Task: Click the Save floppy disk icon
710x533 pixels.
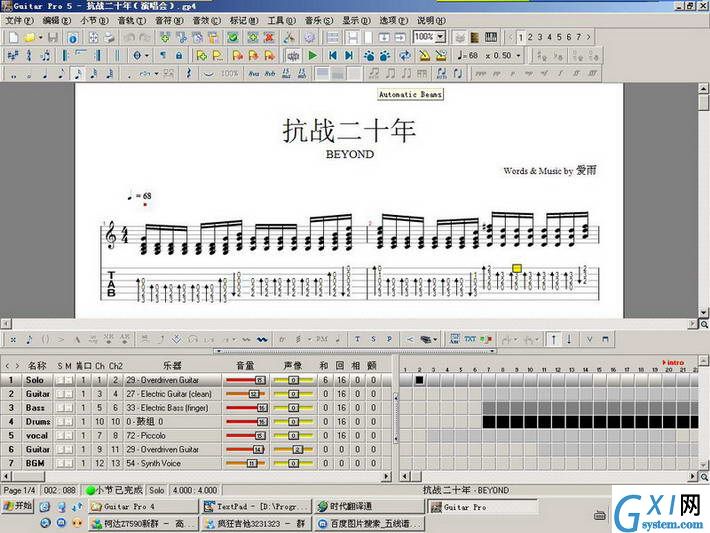Action: coord(53,38)
